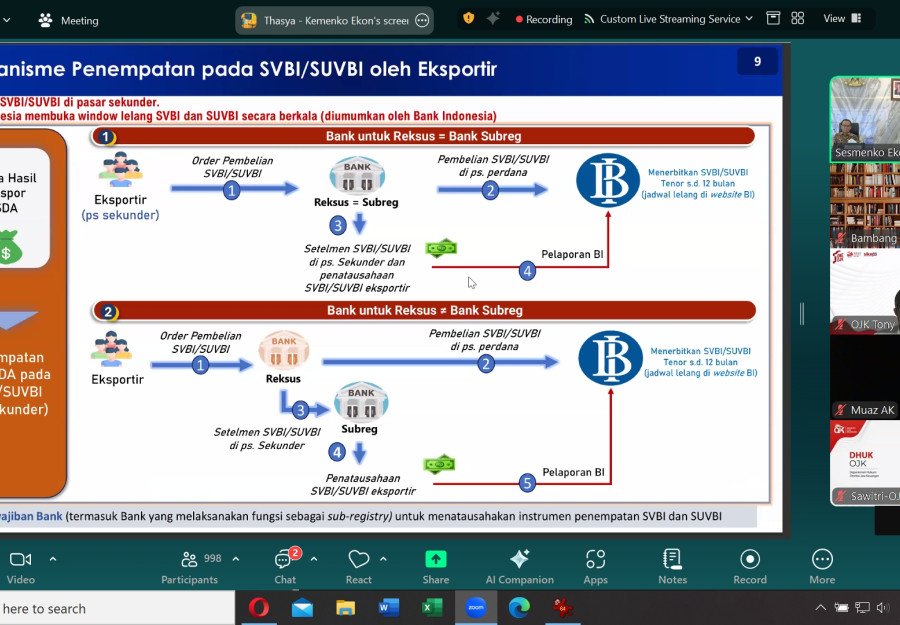
Task: Click slide heading 'Bank untuk Reksus = Bank Subreg'
Action: coord(424,136)
